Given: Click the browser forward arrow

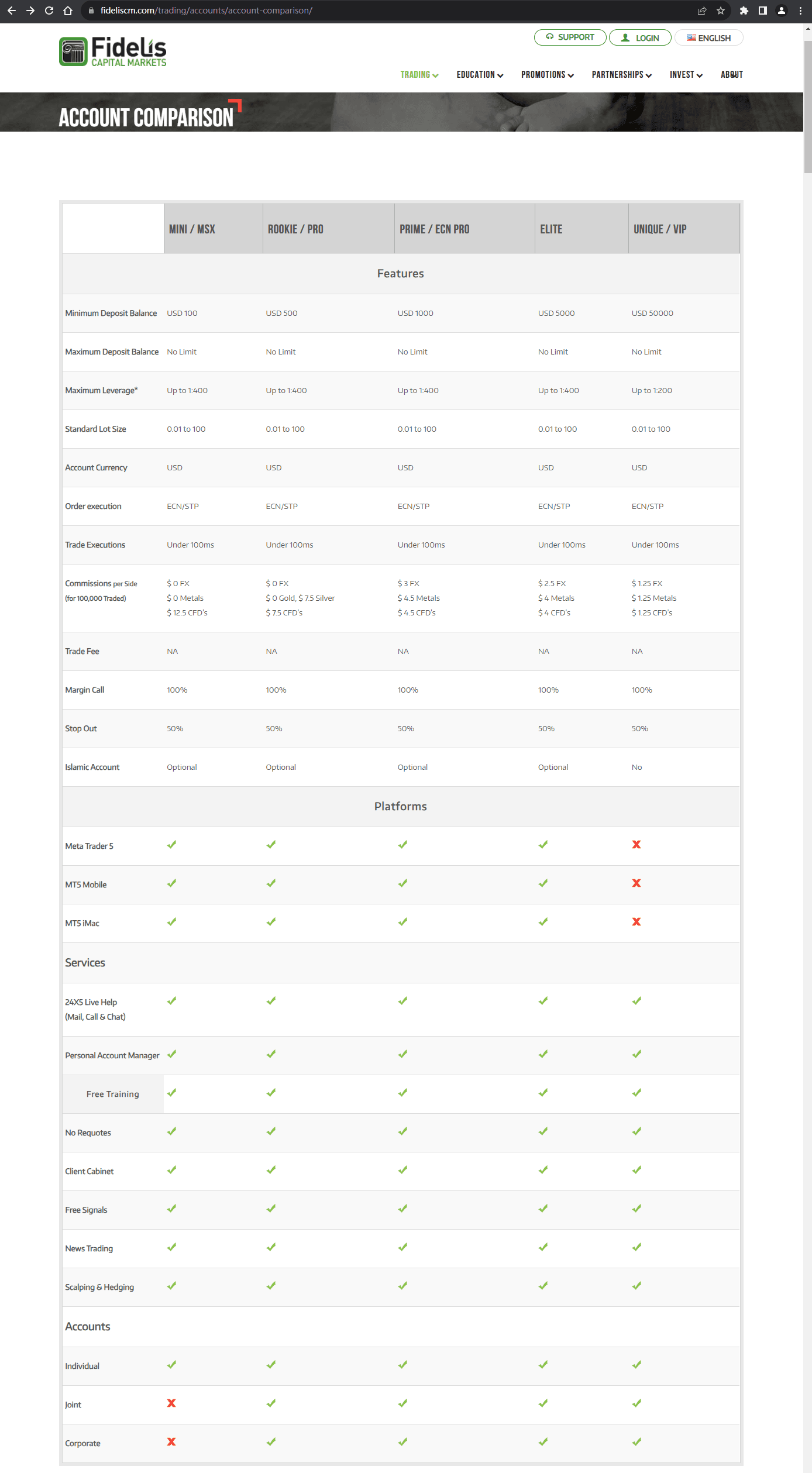Looking at the screenshot, I should (30, 11).
